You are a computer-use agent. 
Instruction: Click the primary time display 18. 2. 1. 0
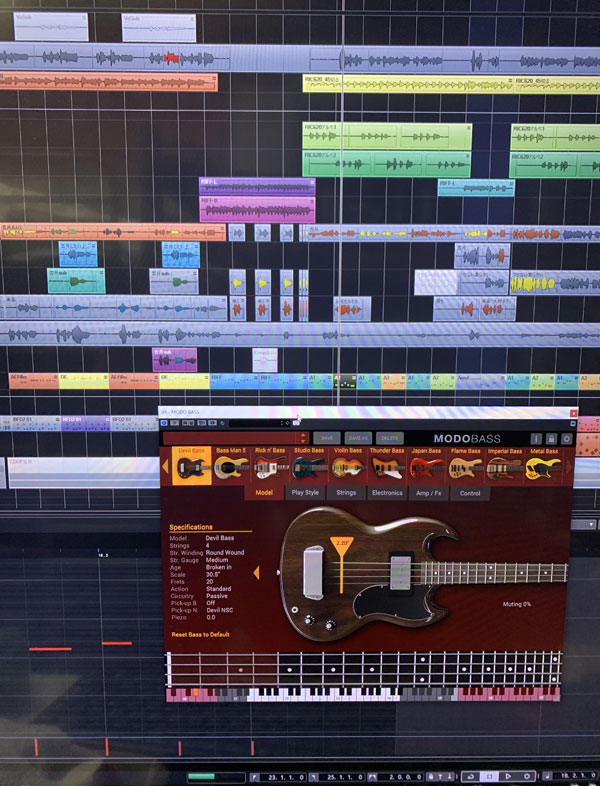click(x=578, y=776)
